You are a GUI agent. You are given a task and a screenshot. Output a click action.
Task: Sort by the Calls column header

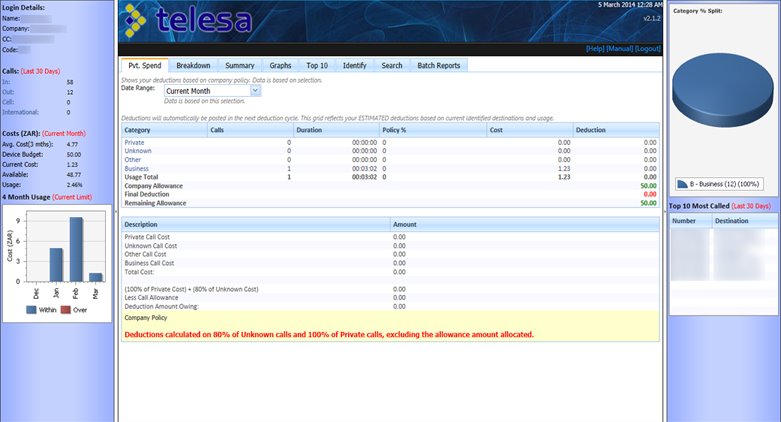coord(251,130)
